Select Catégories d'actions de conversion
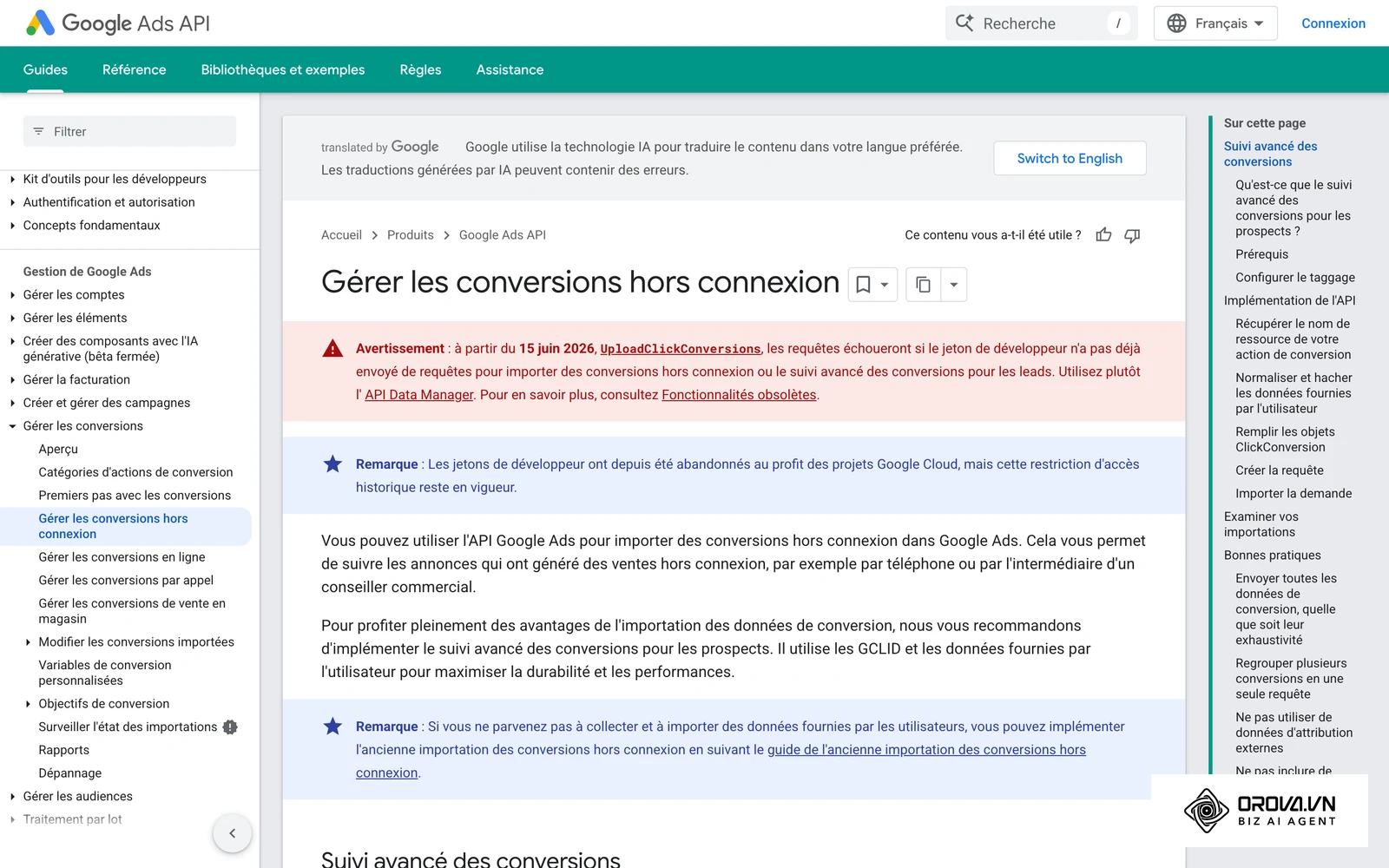Image resolution: width=1389 pixels, height=868 pixels. [x=135, y=472]
